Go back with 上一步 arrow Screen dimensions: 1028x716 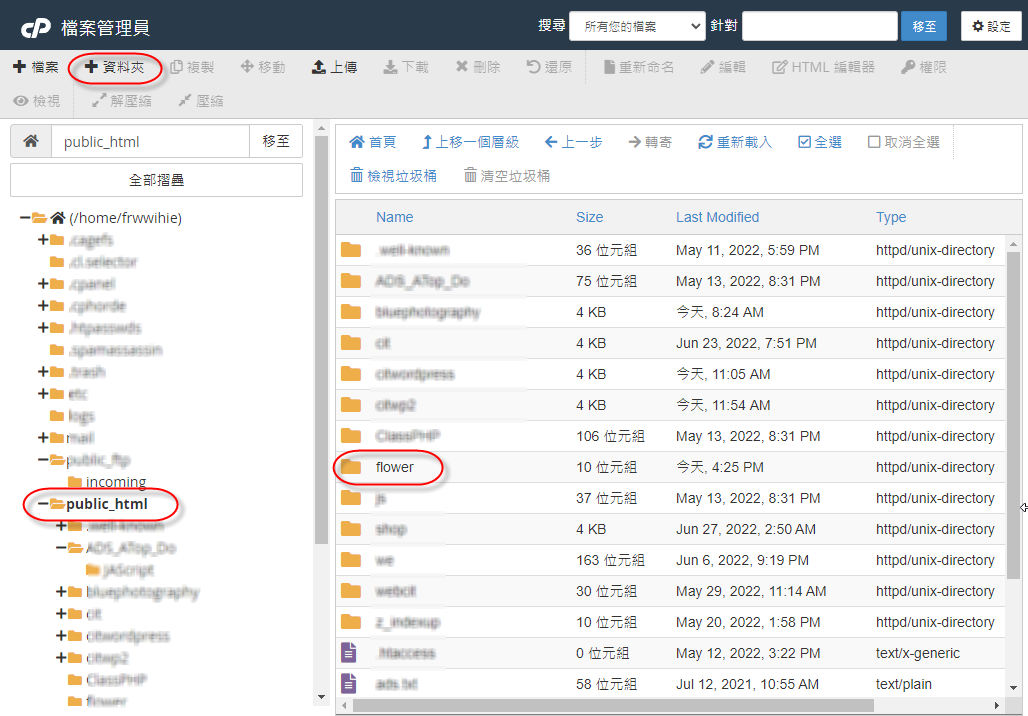click(x=551, y=142)
